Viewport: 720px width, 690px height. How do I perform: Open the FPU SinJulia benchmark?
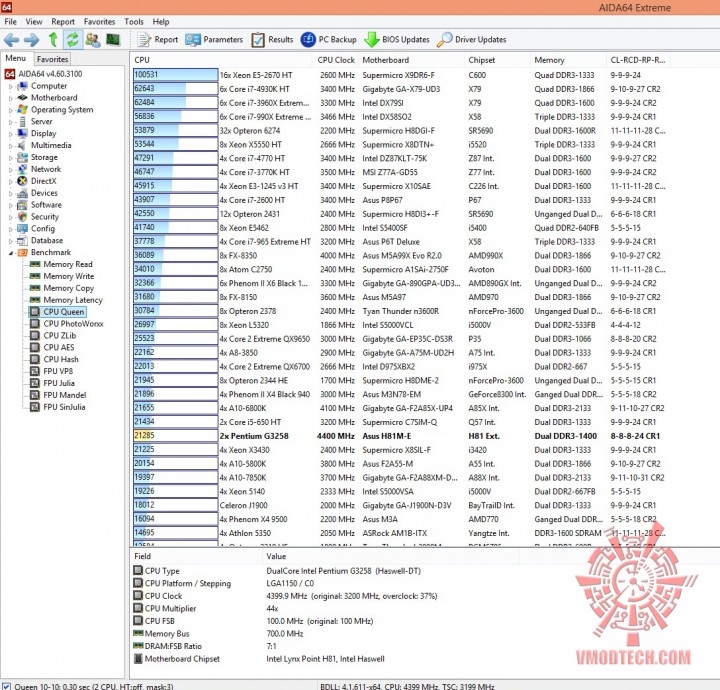click(64, 407)
